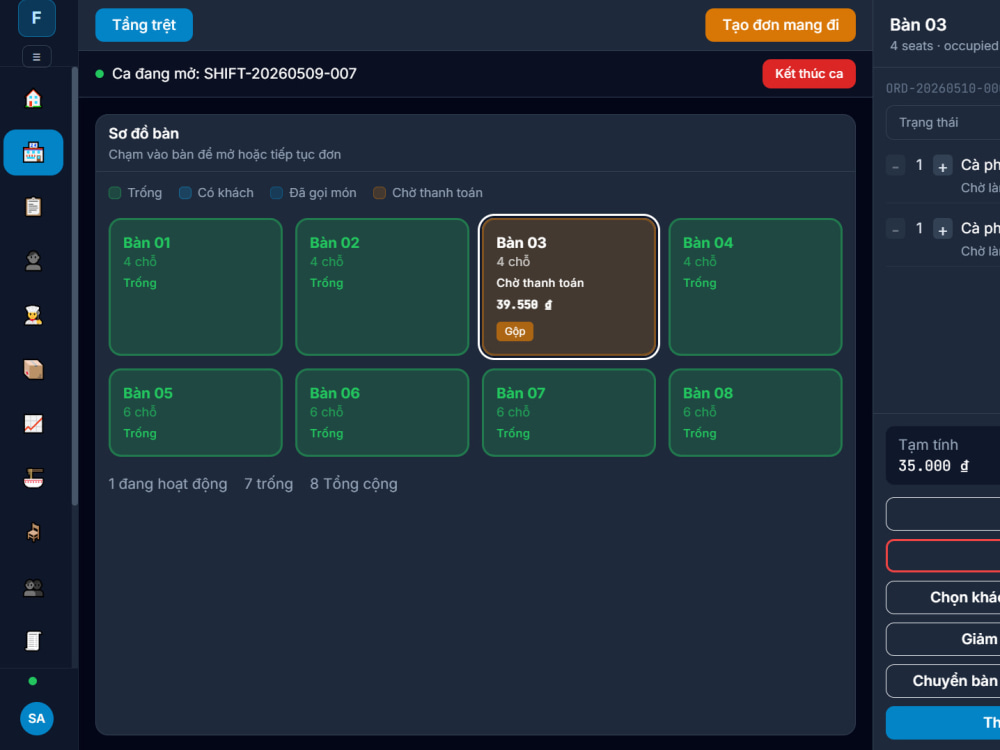The width and height of the screenshot is (1000, 750).
Task: Click the Trống legend swatch
Action: click(x=115, y=193)
